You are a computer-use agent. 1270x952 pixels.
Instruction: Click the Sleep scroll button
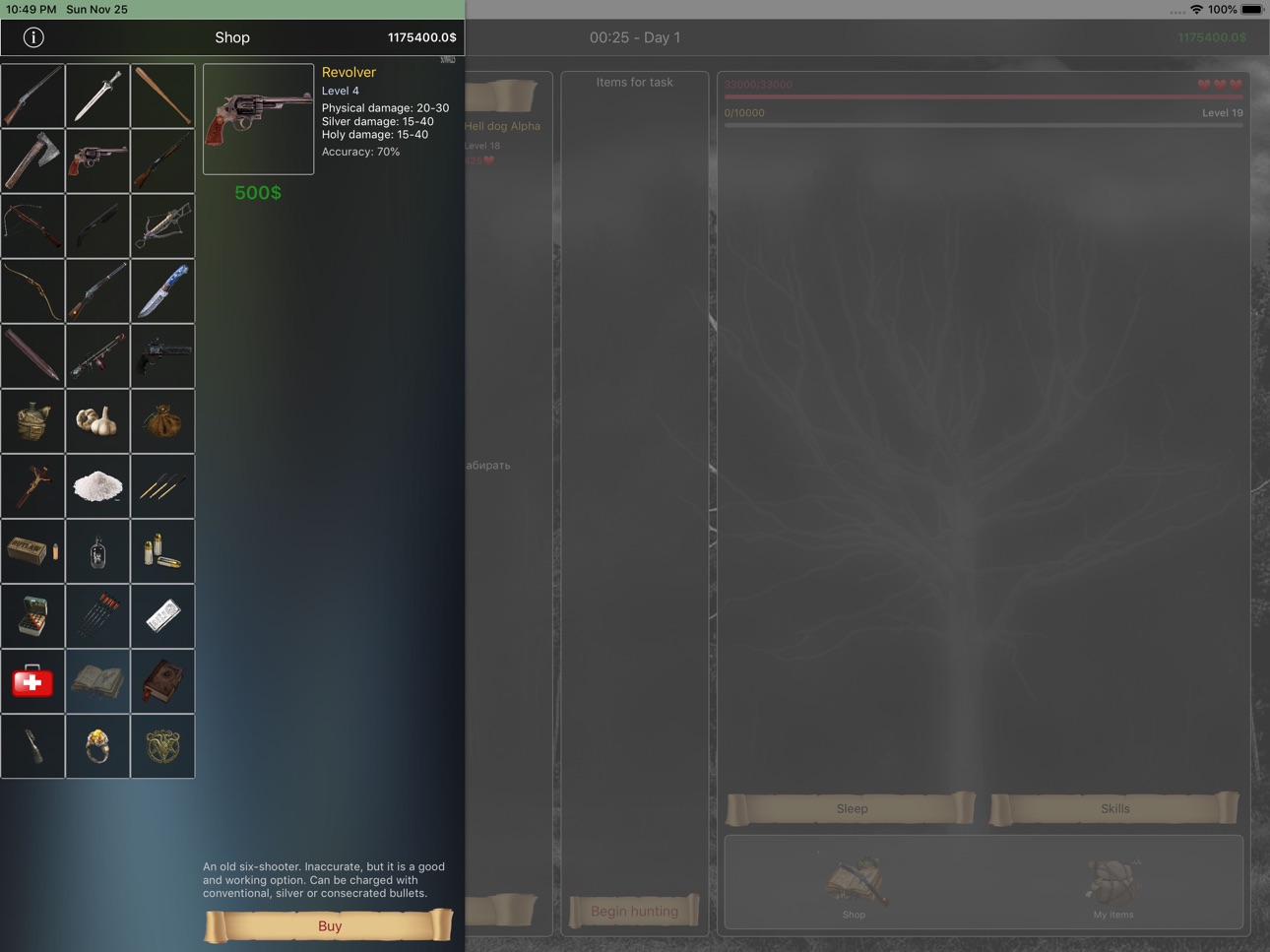(852, 808)
